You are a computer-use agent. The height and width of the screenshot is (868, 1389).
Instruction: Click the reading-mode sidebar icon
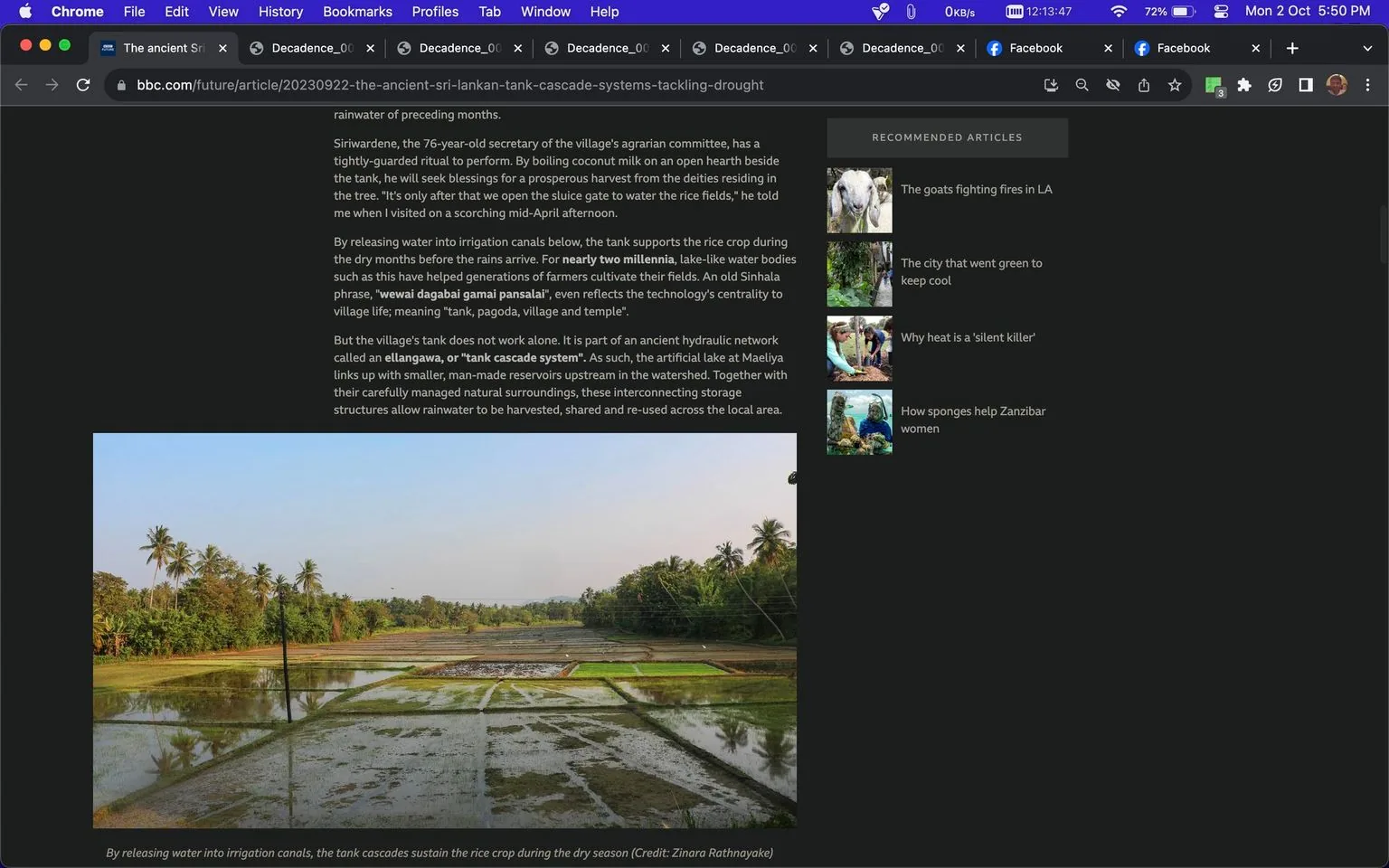tap(1305, 84)
